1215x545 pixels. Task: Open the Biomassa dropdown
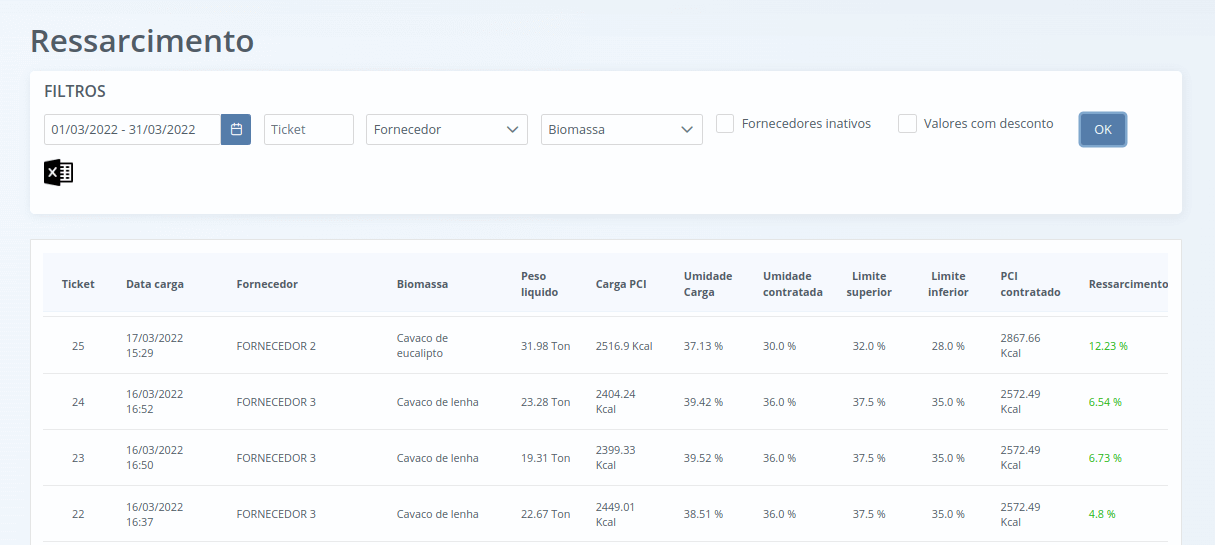pyautogui.click(x=622, y=129)
